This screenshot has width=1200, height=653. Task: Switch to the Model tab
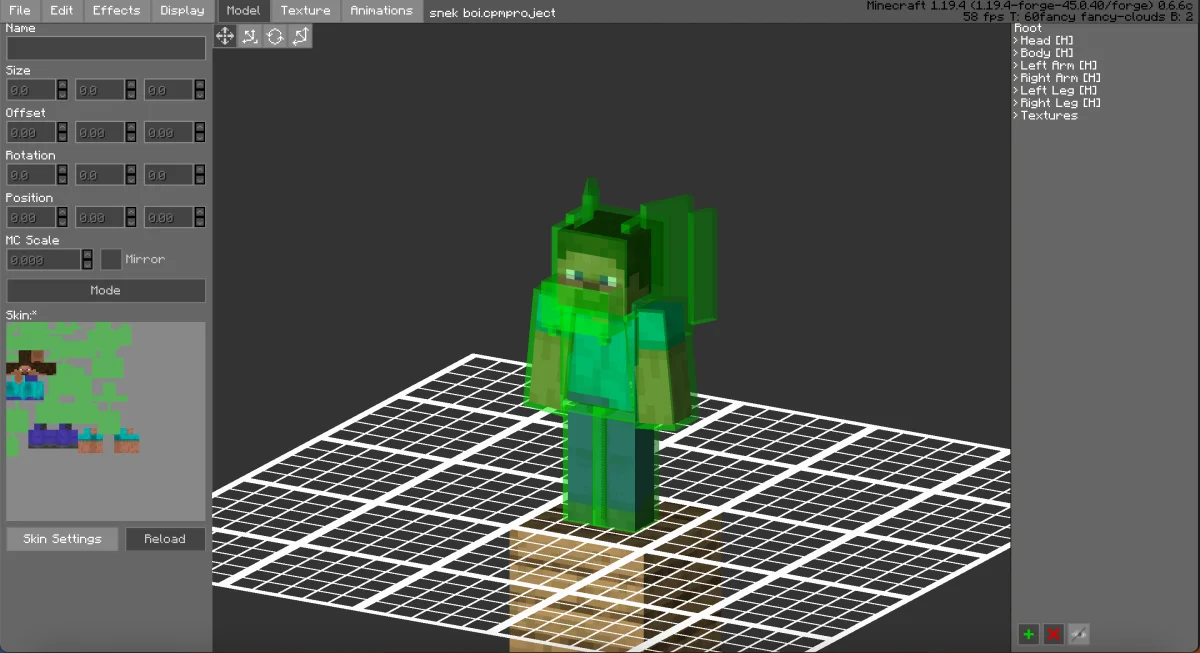(x=243, y=11)
